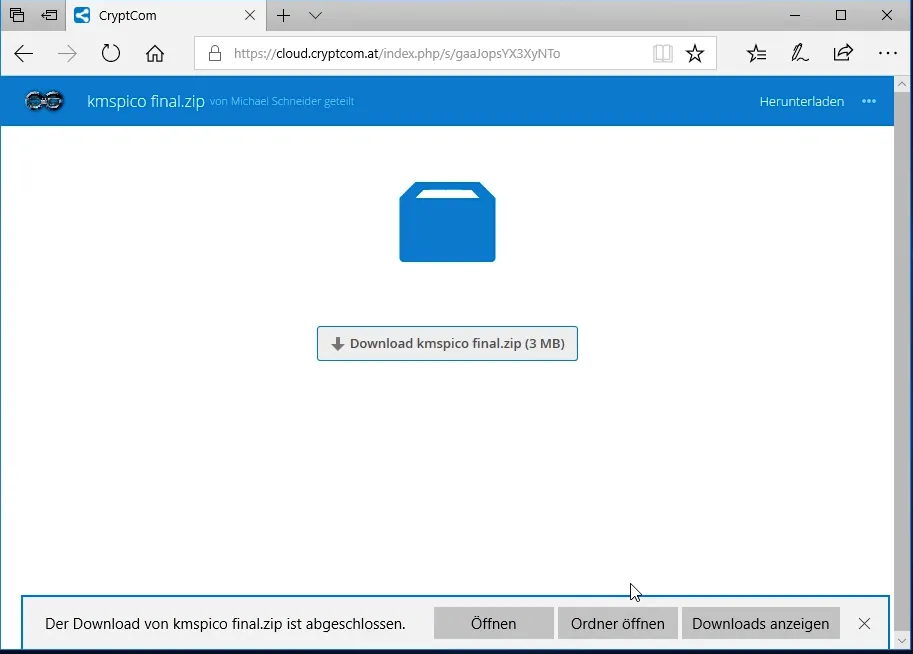Show tabs you've set aside

click(17, 15)
